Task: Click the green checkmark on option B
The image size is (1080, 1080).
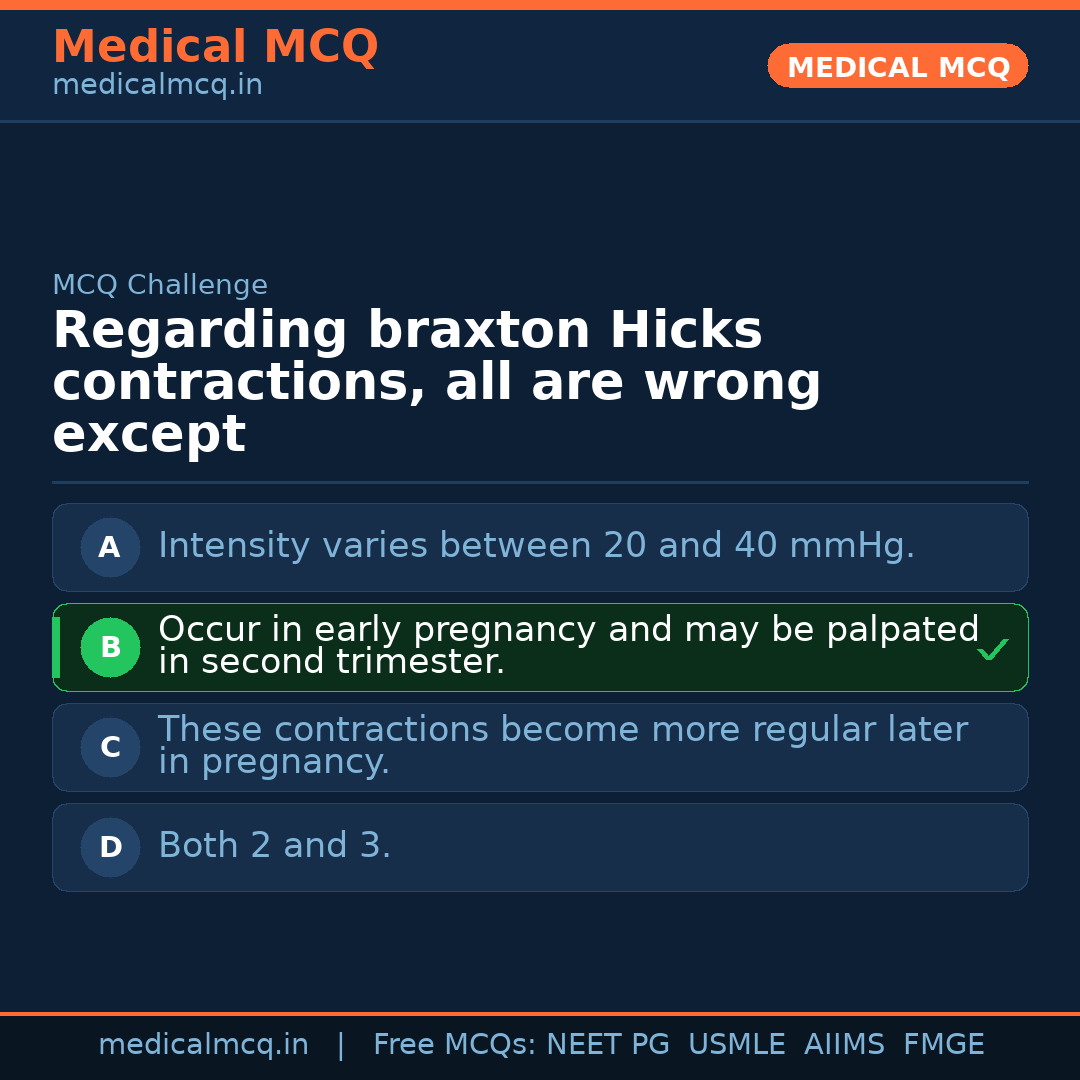Action: [x=992, y=650]
